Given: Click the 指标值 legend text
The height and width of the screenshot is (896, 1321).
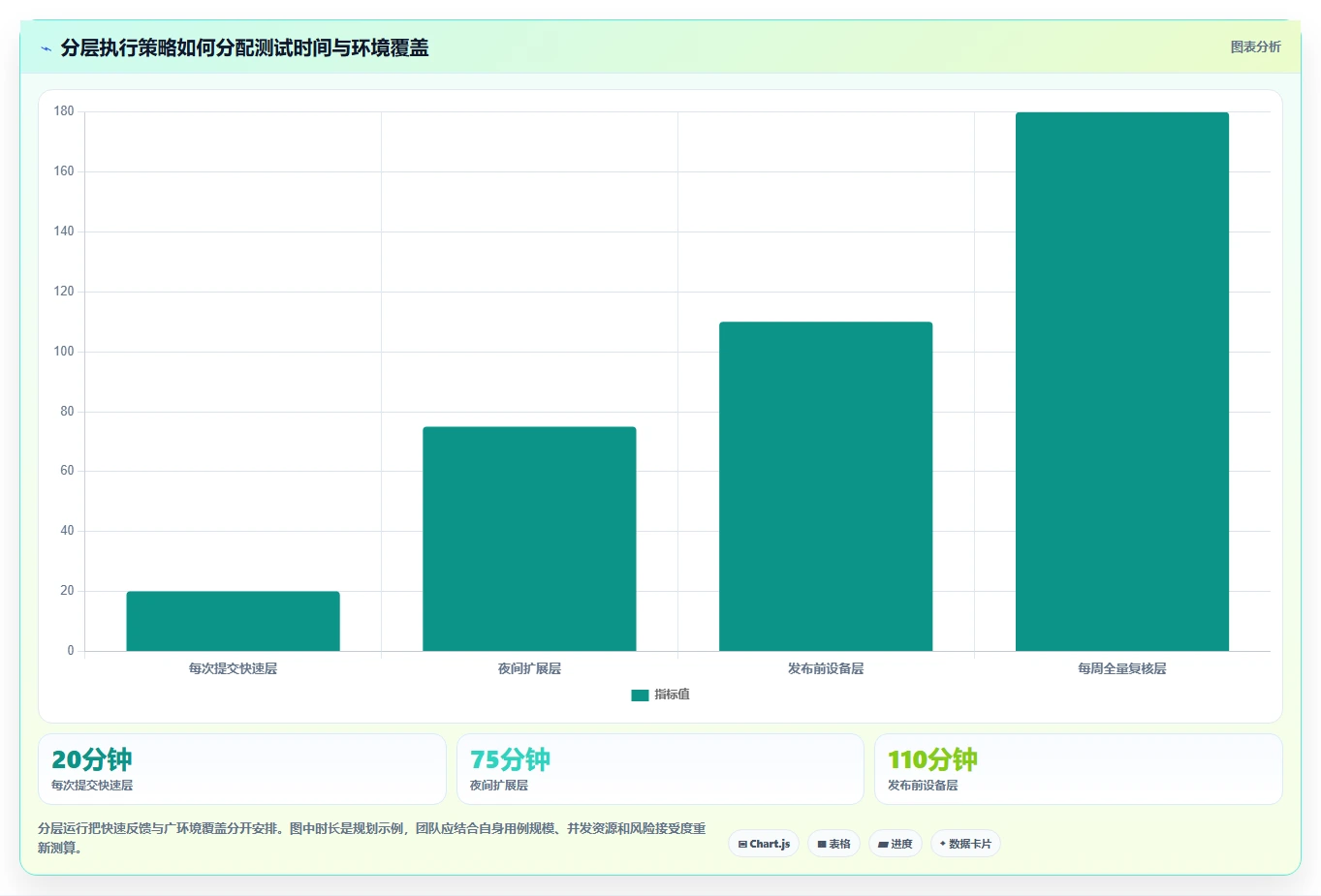Looking at the screenshot, I should (x=672, y=695).
